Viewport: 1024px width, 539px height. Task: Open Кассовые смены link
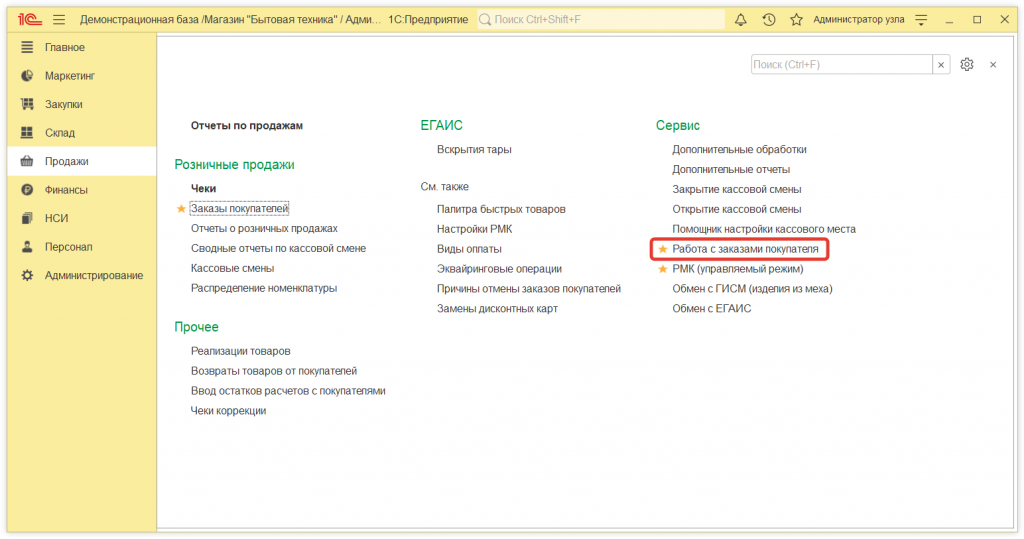(x=232, y=268)
